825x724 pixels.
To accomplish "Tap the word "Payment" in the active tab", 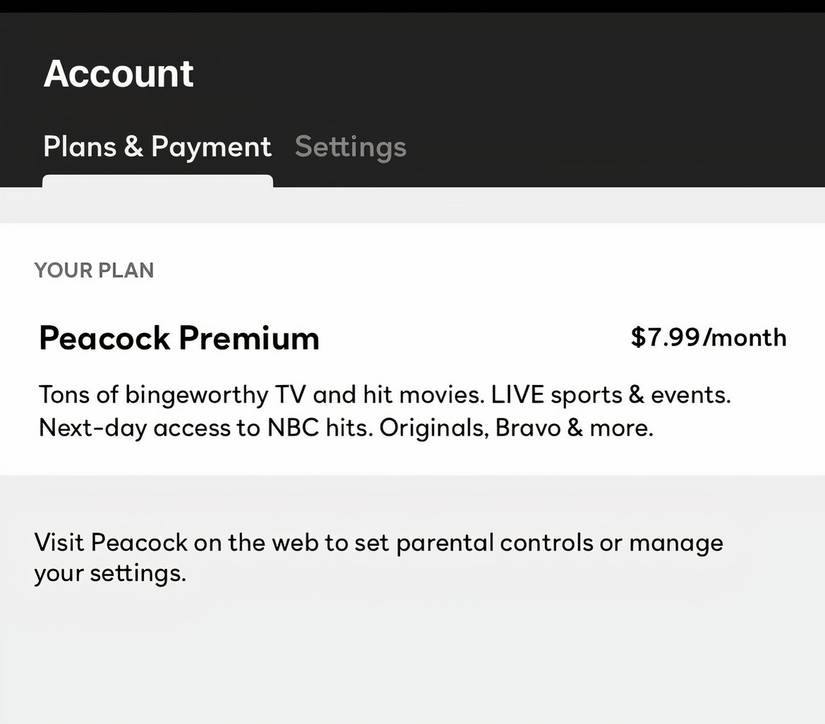I will [x=211, y=147].
